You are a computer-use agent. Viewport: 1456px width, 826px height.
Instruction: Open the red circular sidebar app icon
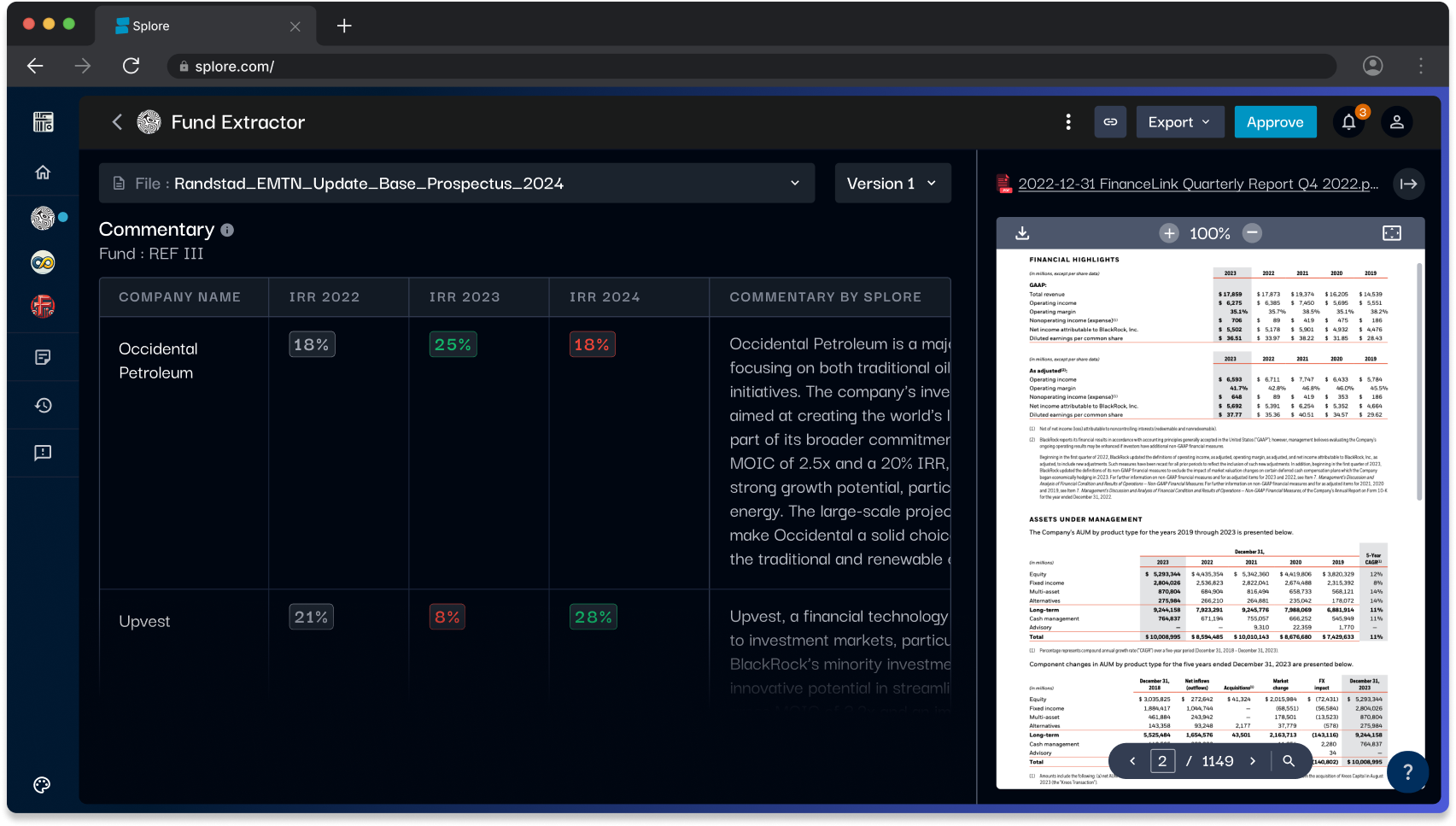coord(43,306)
